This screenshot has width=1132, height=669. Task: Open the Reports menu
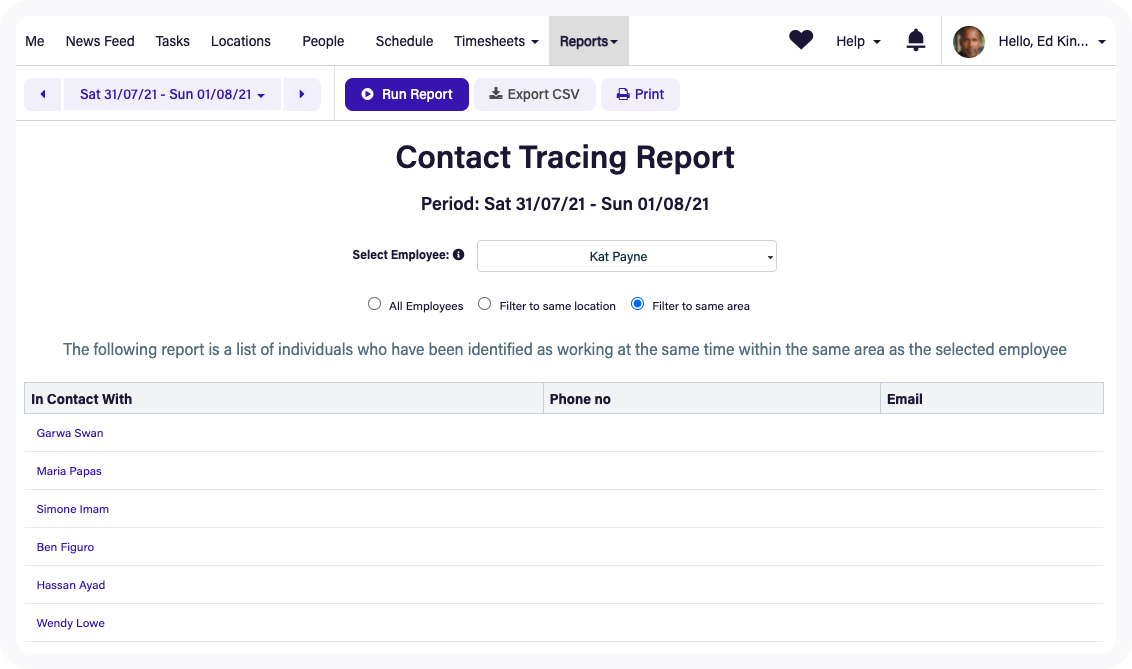tap(588, 41)
